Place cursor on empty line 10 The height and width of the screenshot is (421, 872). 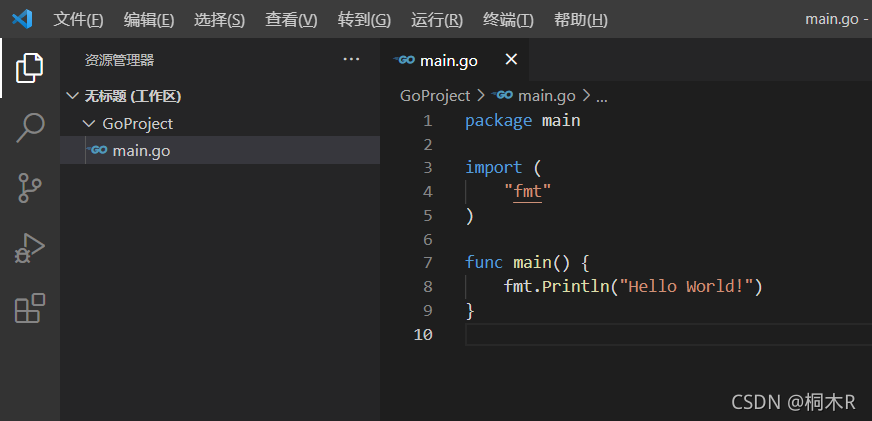(x=667, y=335)
